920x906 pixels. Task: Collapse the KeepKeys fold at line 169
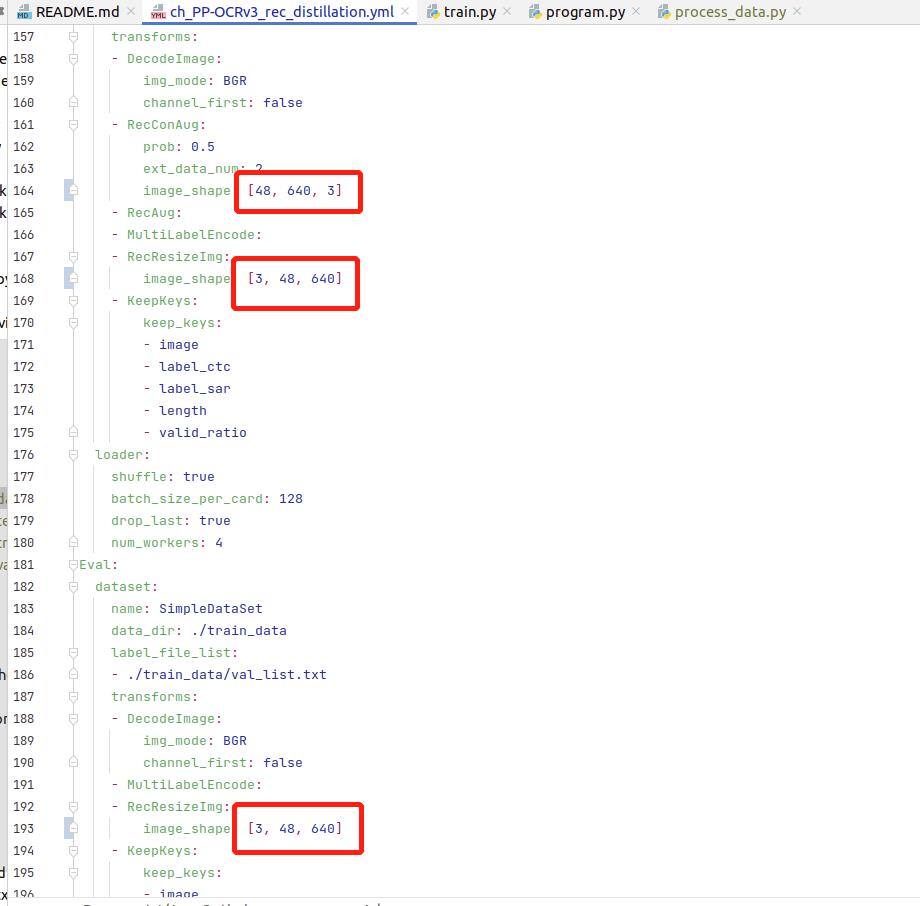(73, 300)
